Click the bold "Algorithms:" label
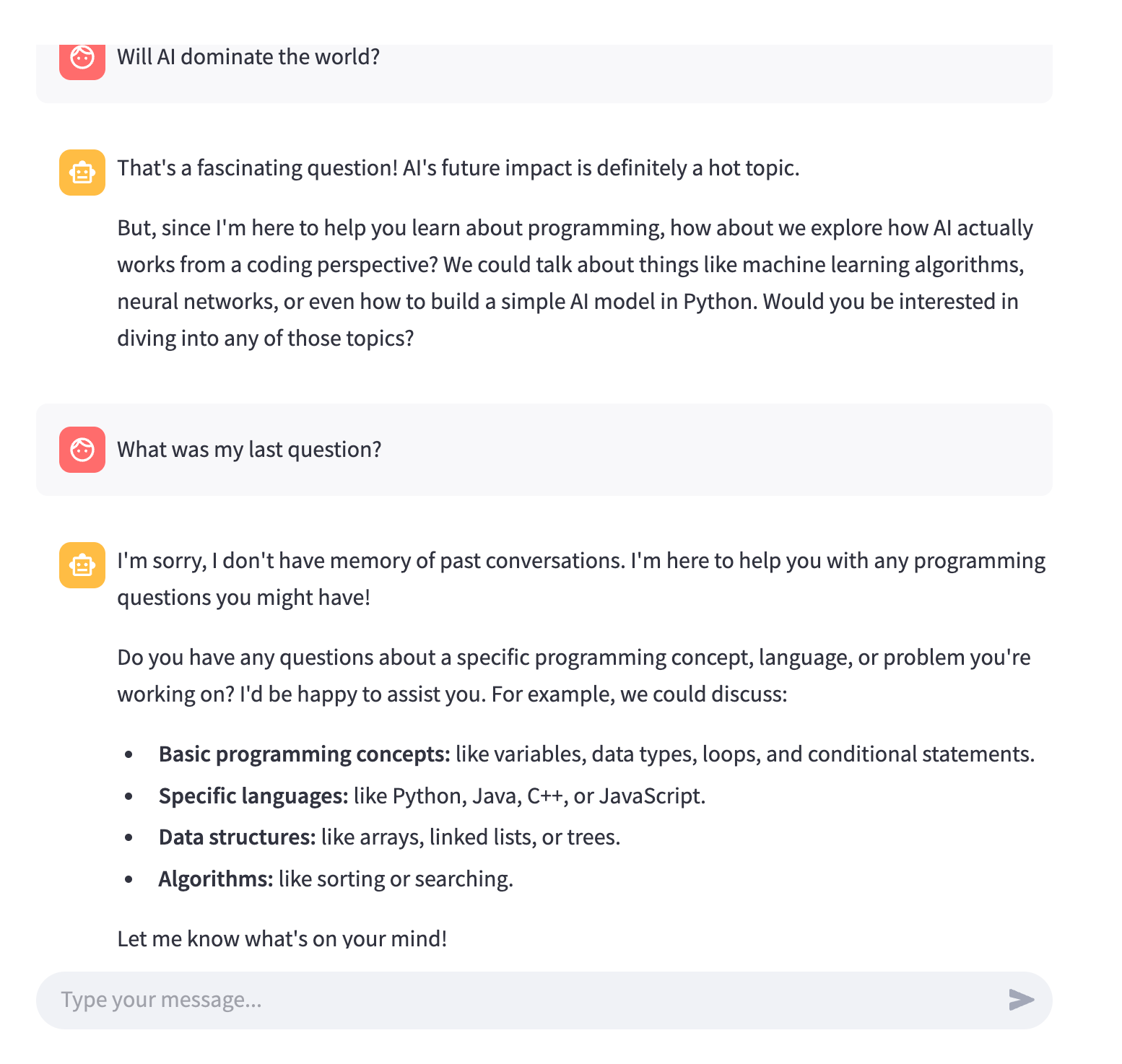1122x1064 pixels. point(216,879)
